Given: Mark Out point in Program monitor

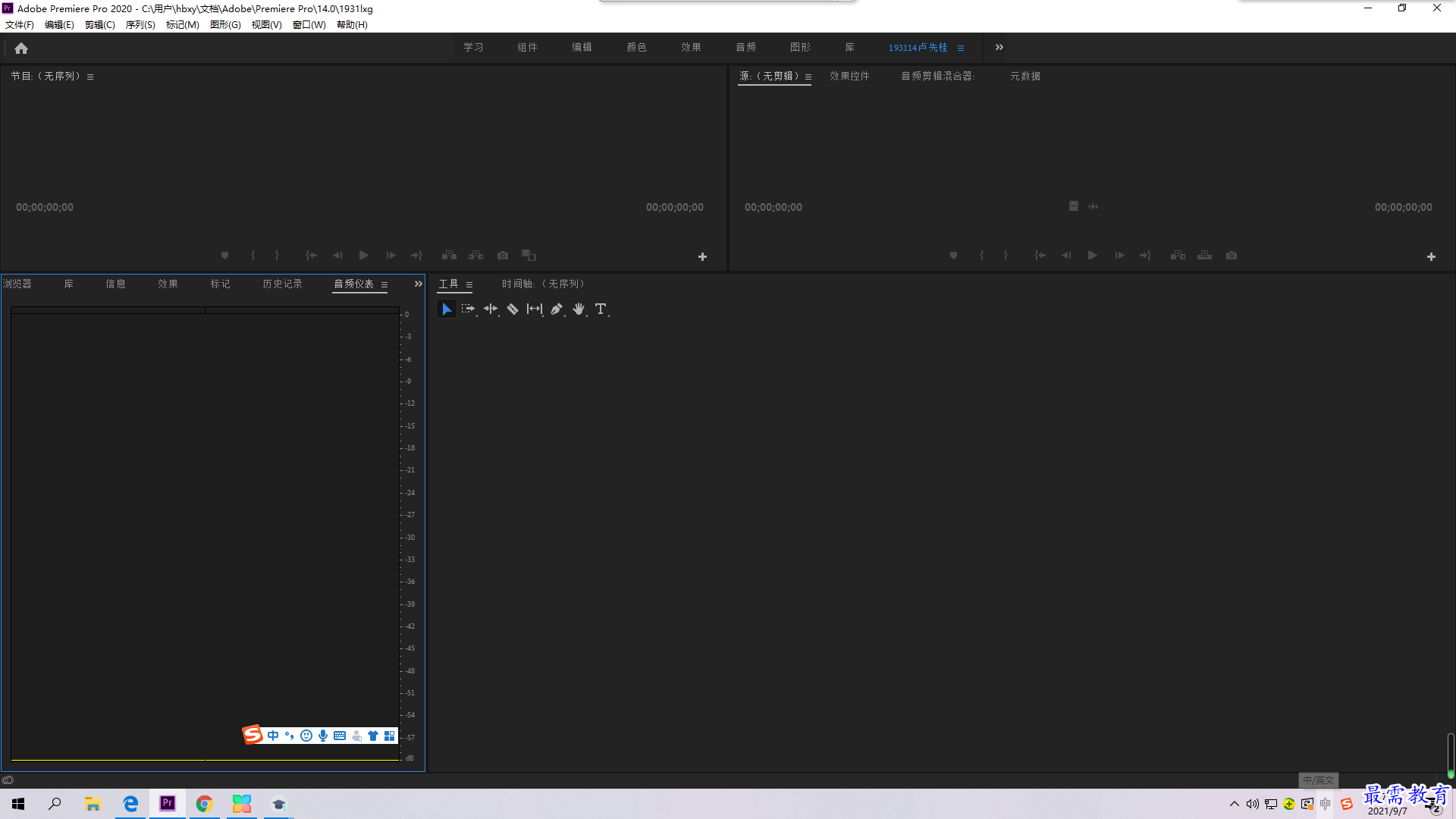Looking at the screenshot, I should coord(277,256).
